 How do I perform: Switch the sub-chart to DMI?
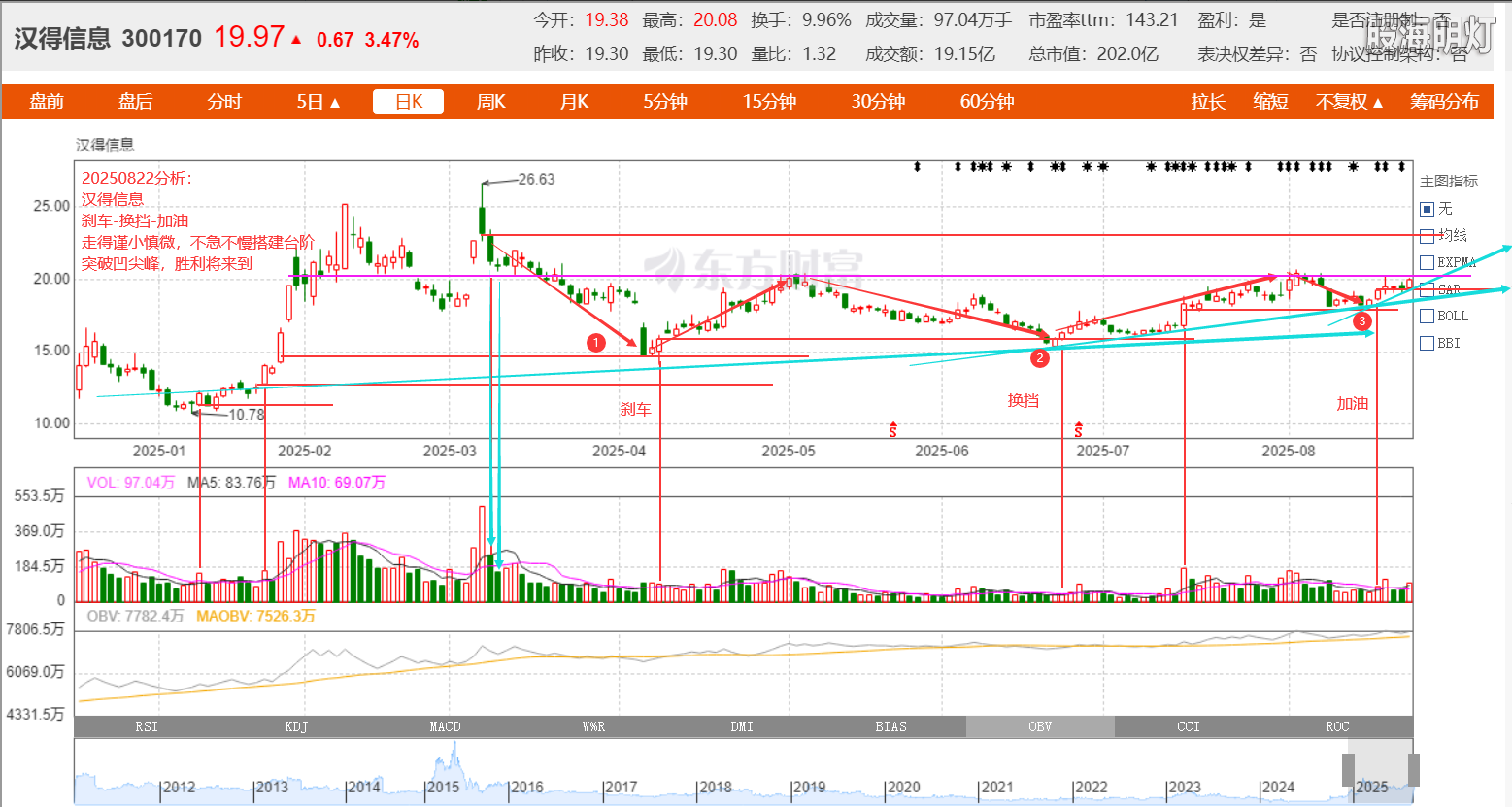coord(742,726)
